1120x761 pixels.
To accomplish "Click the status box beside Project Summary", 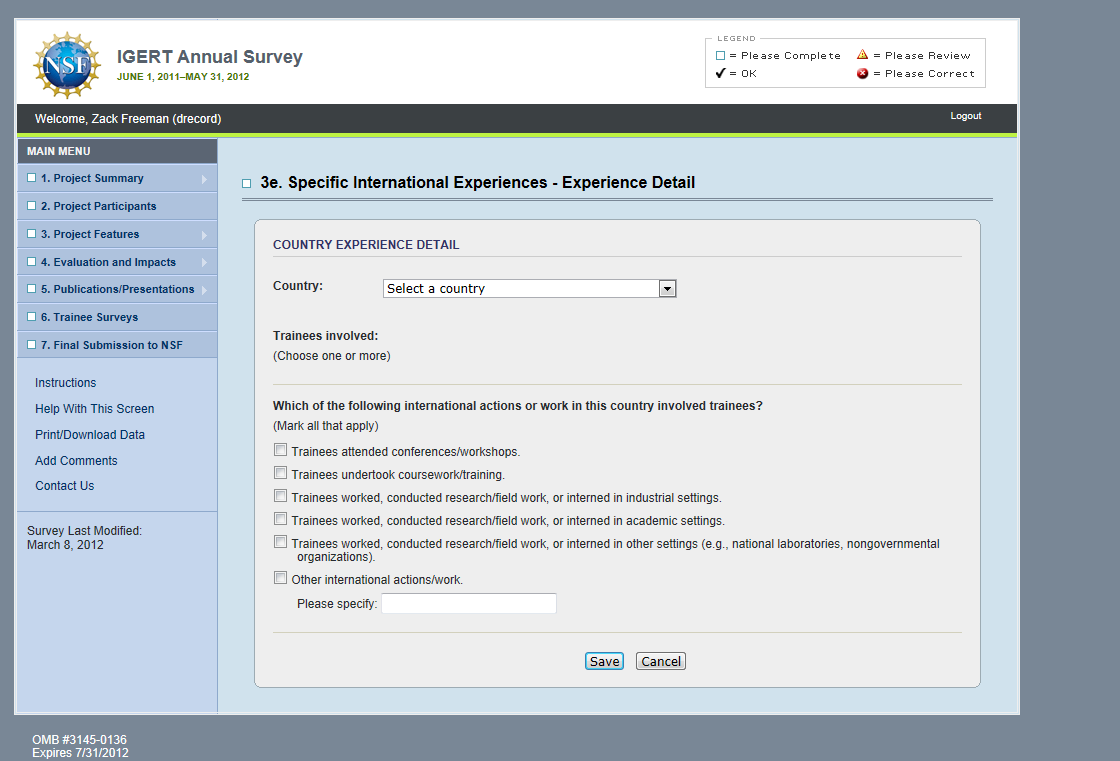I will pyautogui.click(x=32, y=178).
